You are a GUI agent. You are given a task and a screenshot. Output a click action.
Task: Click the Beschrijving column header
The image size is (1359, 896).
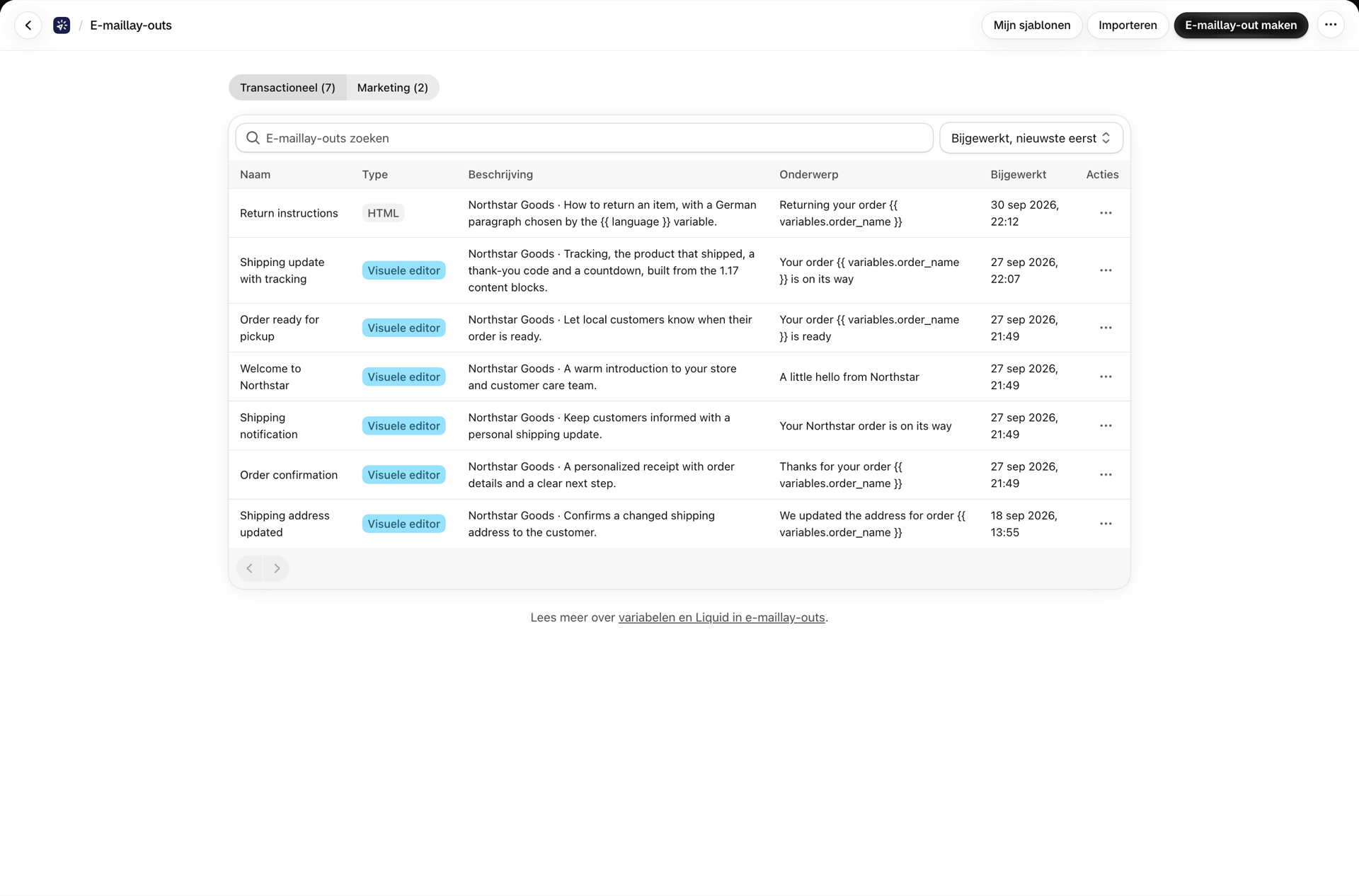500,175
